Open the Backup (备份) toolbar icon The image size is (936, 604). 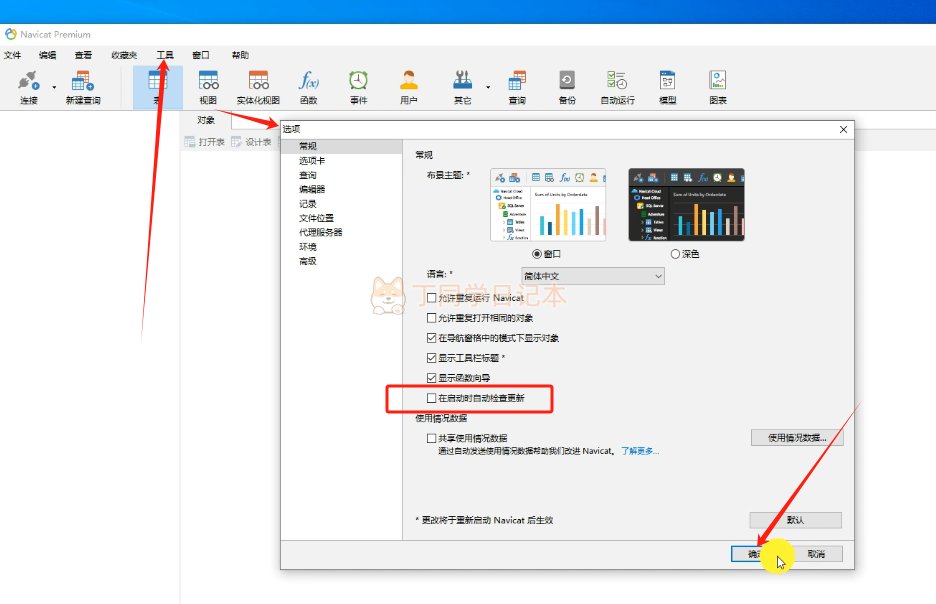point(567,87)
